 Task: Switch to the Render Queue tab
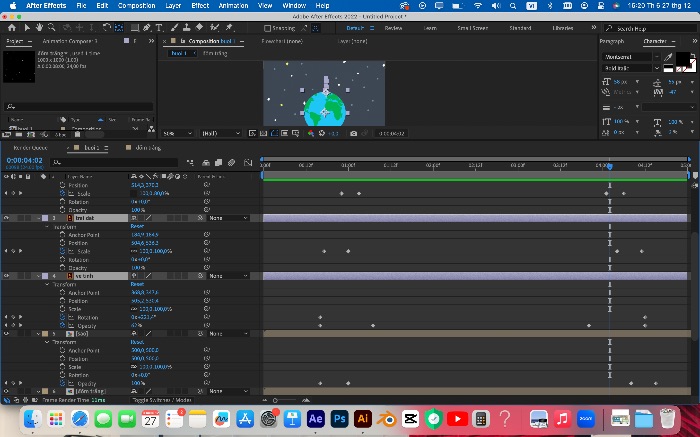click(x=30, y=148)
